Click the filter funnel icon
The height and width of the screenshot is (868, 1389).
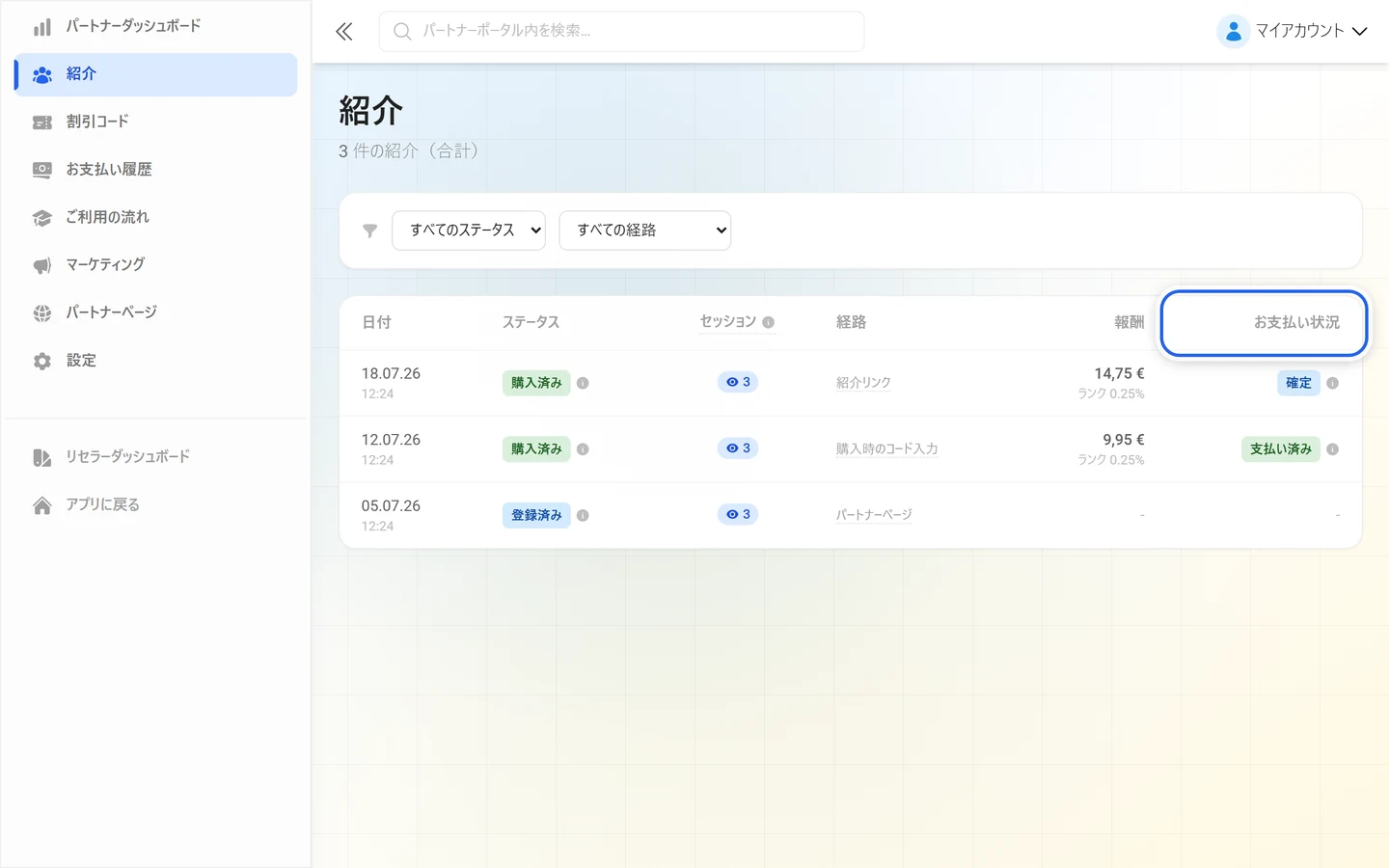(x=369, y=231)
